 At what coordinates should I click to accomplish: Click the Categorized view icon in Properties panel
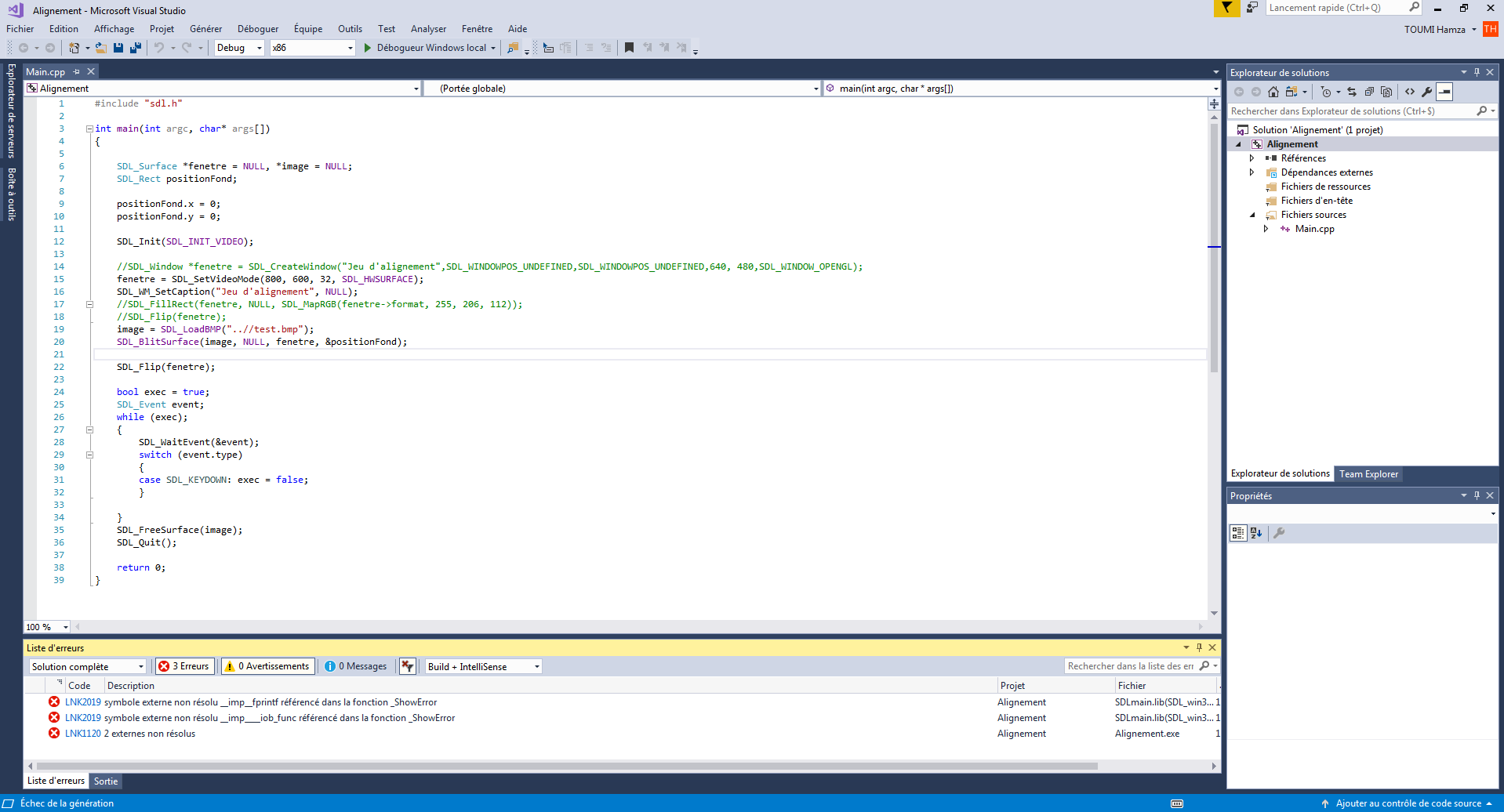(x=1238, y=533)
